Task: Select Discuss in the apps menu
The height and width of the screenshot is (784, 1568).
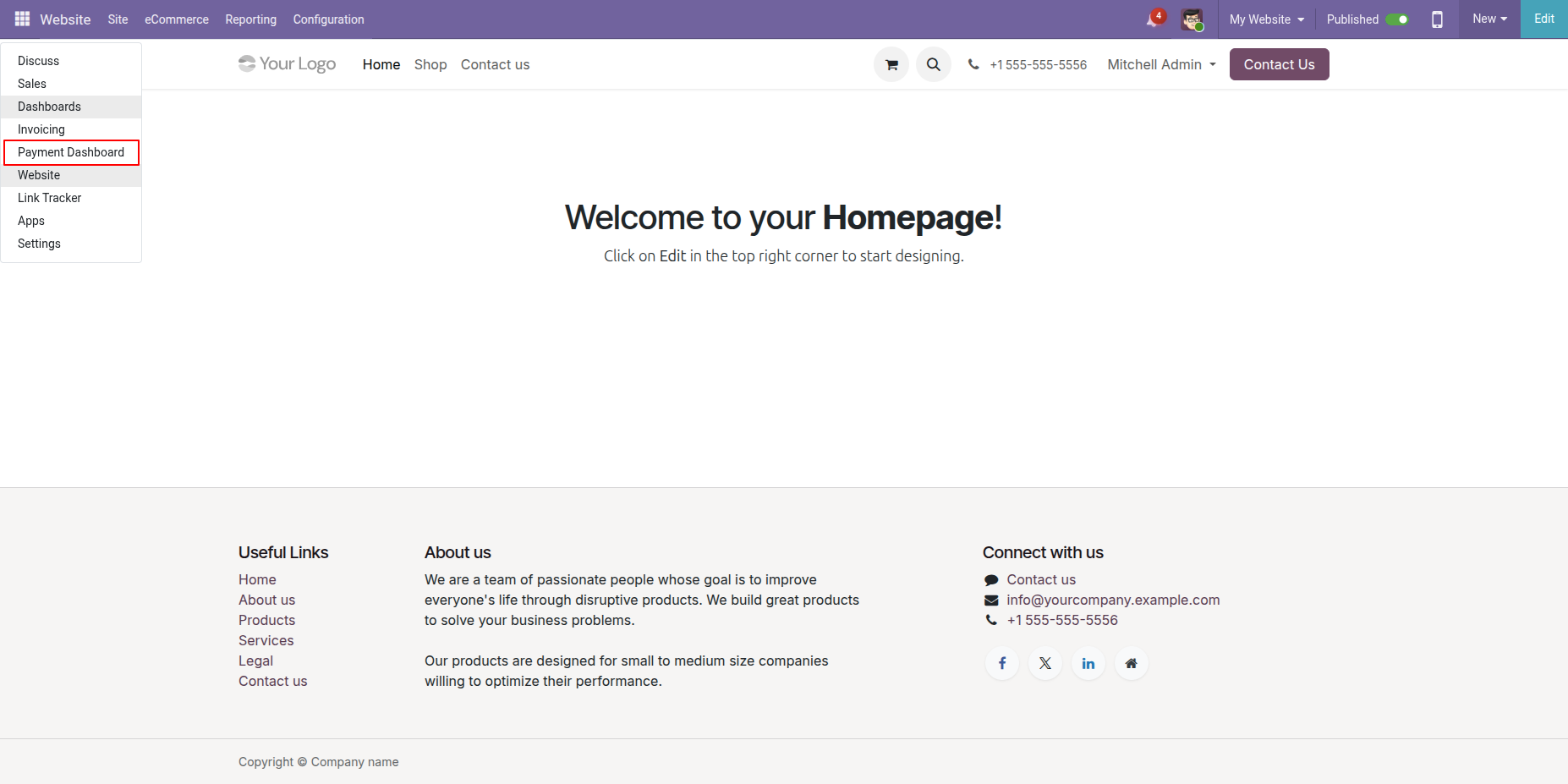Action: (71, 61)
